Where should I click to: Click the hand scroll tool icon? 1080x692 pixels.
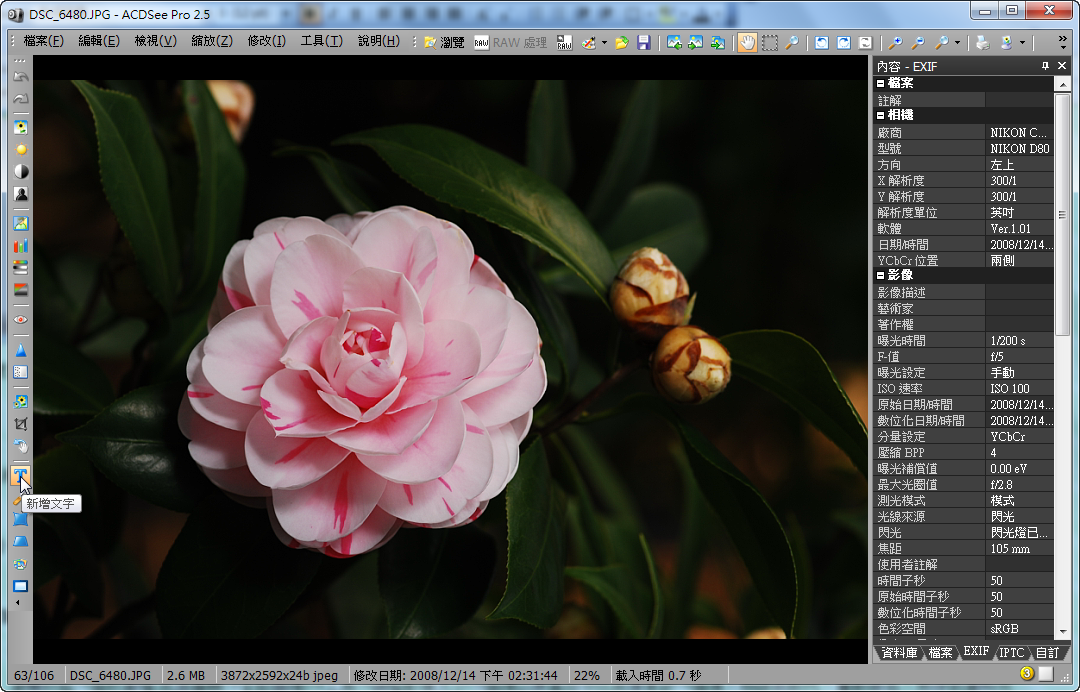pyautogui.click(x=746, y=42)
